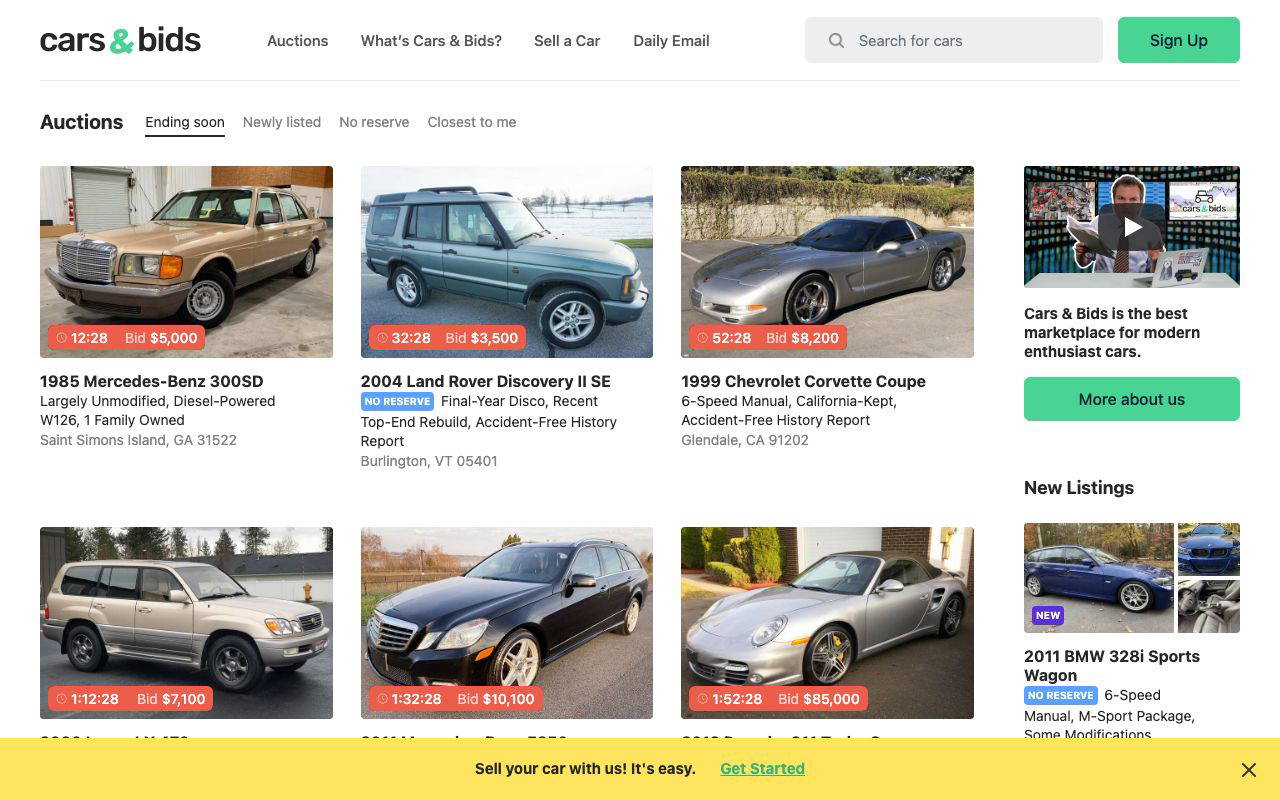
Task: Click the Sign Up button
Action: tap(1178, 40)
